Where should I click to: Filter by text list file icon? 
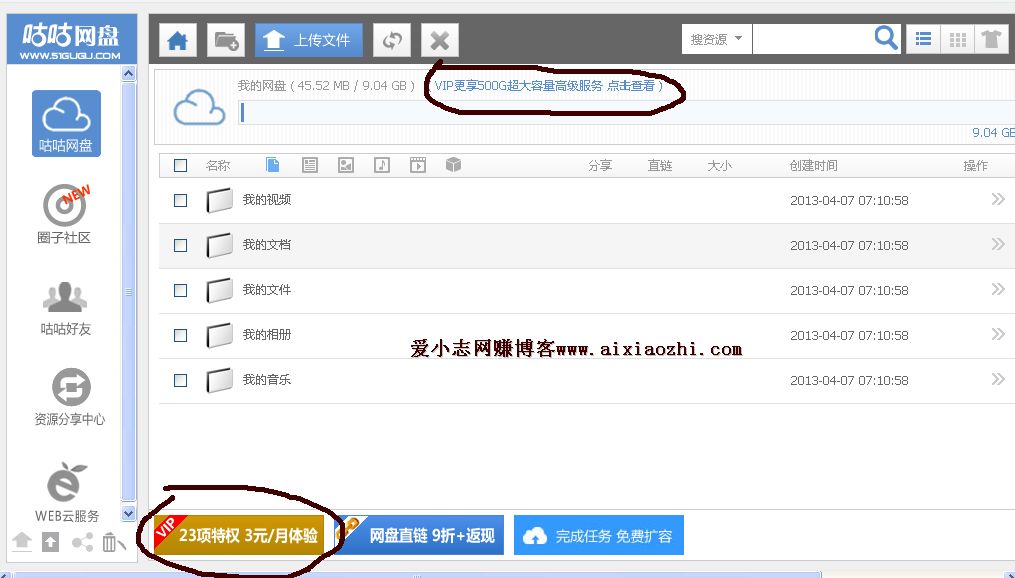coord(310,165)
